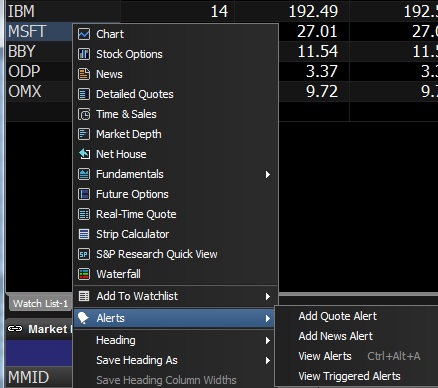The height and width of the screenshot is (388, 438).
Task: Open S&P Research Quick View entry
Action: pos(176,254)
